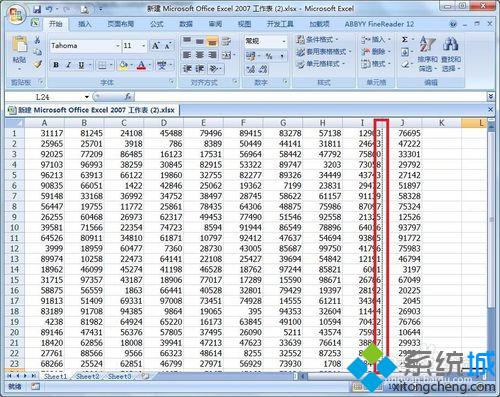The height and width of the screenshot is (397, 500).
Task: Open Conditional Formatting (条件格式) menu
Action: tap(317, 40)
